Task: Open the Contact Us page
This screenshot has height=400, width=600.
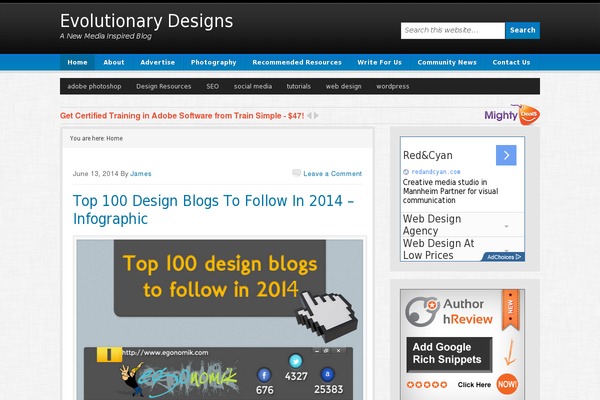Action: 511,62
